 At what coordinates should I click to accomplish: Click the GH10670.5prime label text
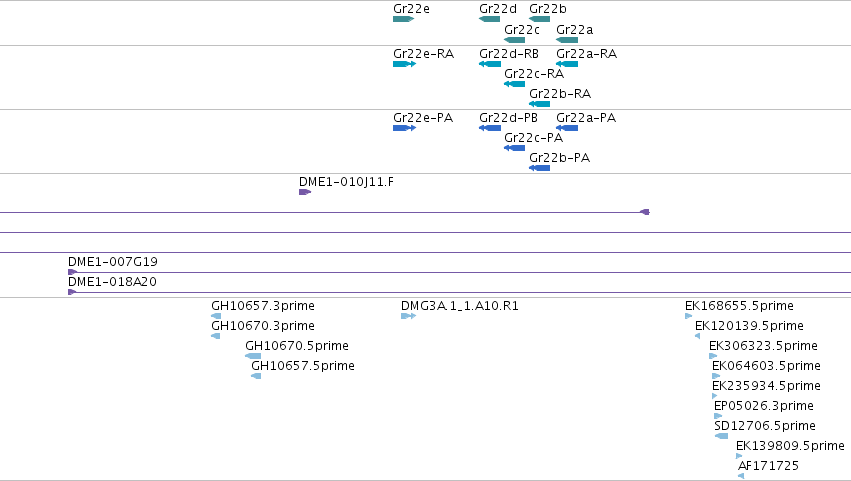point(297,346)
